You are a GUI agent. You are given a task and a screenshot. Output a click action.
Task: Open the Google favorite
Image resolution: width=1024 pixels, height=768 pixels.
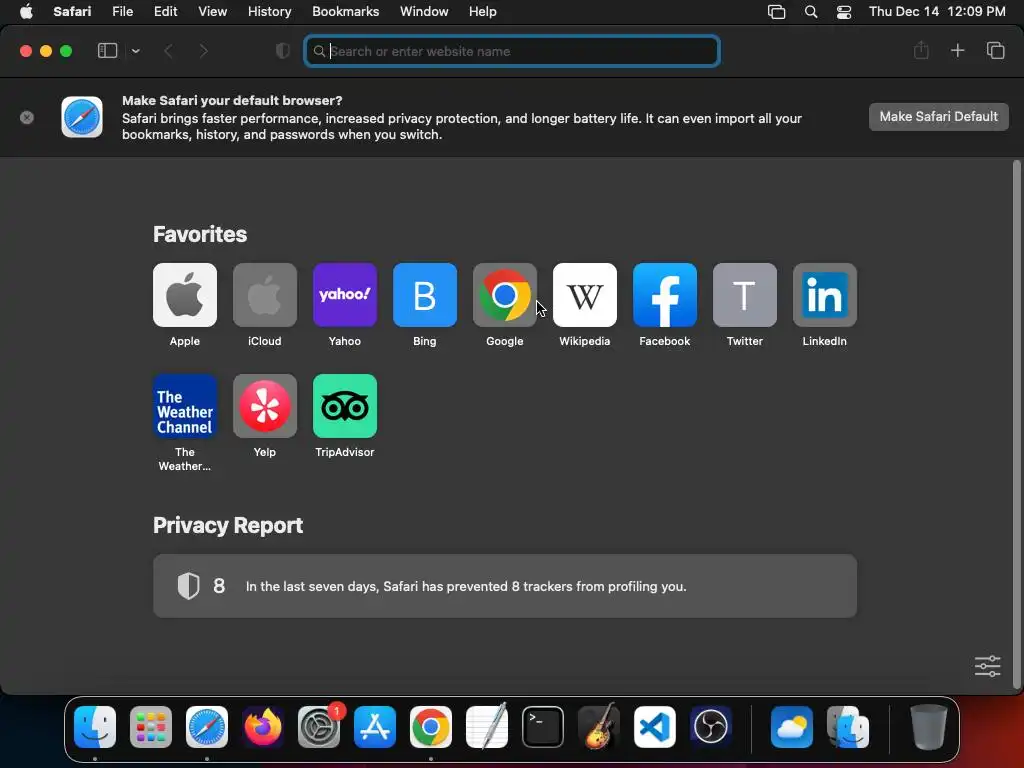[x=505, y=295]
